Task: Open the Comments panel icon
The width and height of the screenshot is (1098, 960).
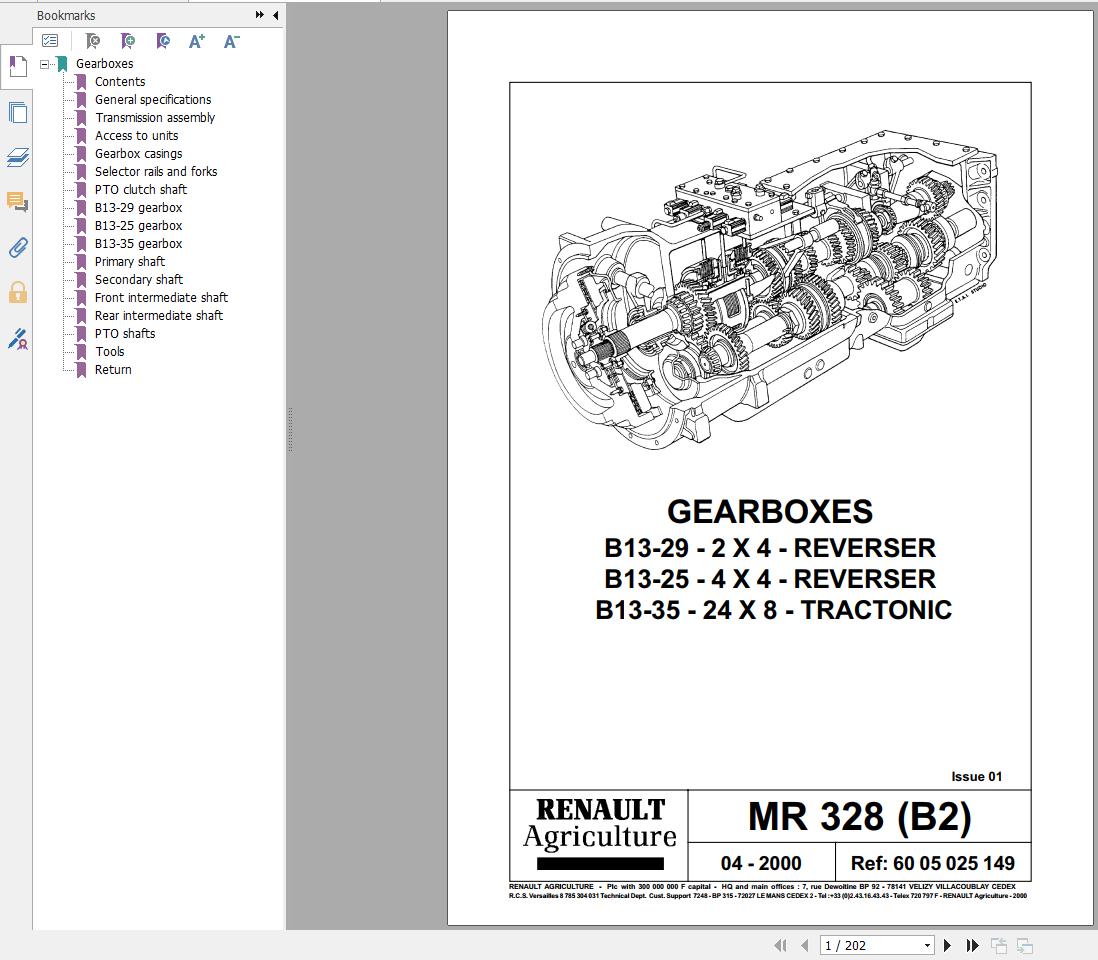Action: [x=17, y=202]
